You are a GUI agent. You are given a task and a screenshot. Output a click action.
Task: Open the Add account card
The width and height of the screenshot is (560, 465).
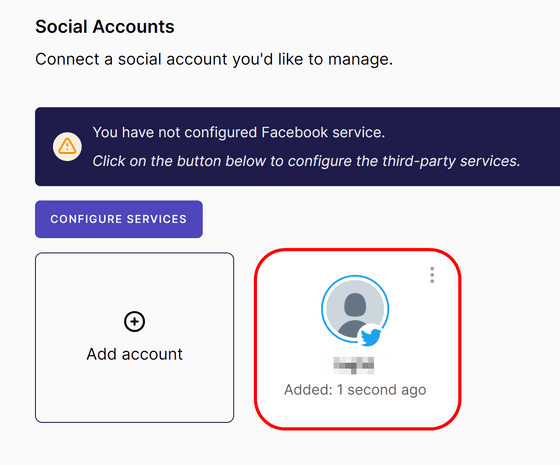click(x=135, y=338)
